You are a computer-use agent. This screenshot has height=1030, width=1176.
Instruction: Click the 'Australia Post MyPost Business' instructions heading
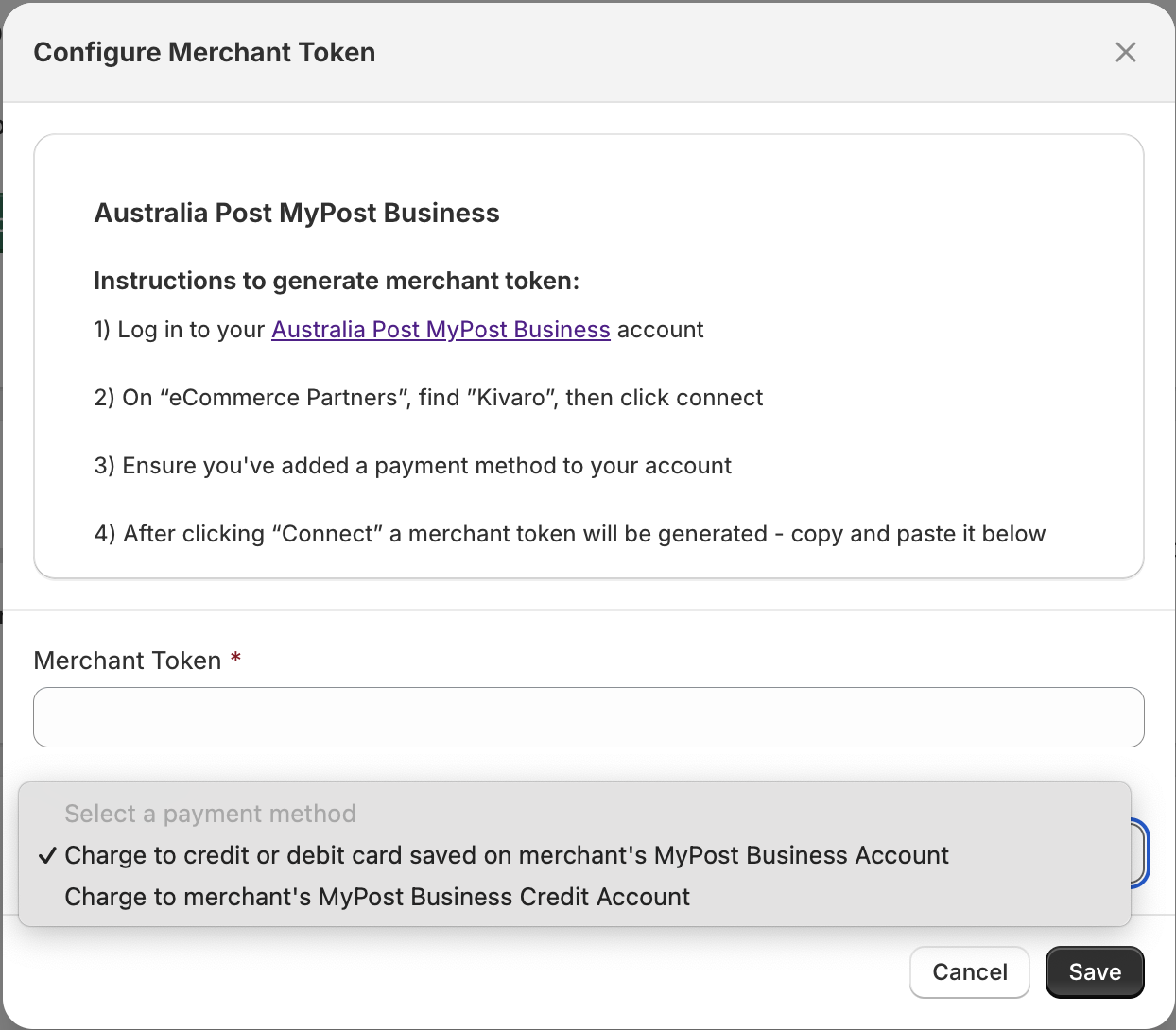click(x=296, y=213)
